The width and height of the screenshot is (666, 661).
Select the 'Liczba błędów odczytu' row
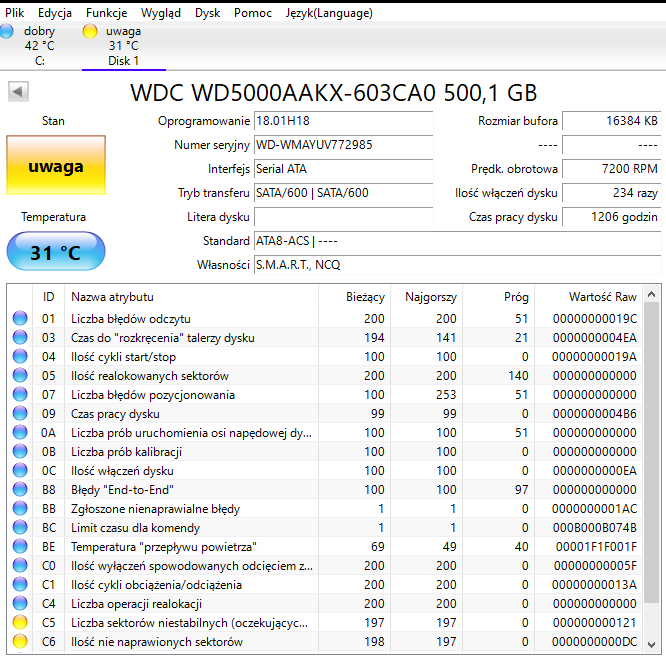tap(325, 318)
